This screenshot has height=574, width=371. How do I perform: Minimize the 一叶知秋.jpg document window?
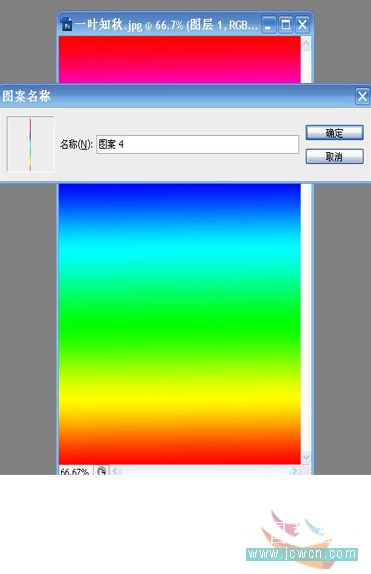[269, 25]
